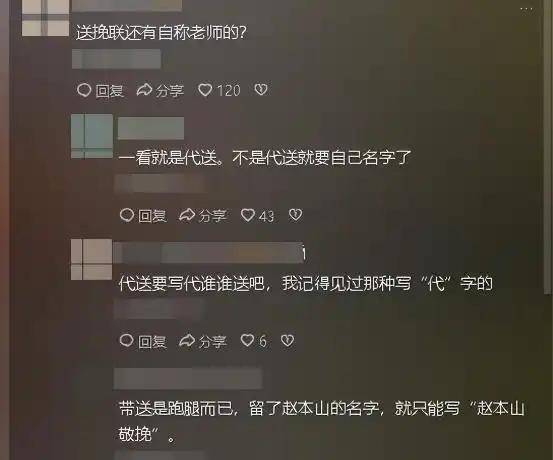The image size is (553, 460).
Task: Open the avatar beside '代送要写代谁谁送吧' comment
Action: click(x=92, y=259)
